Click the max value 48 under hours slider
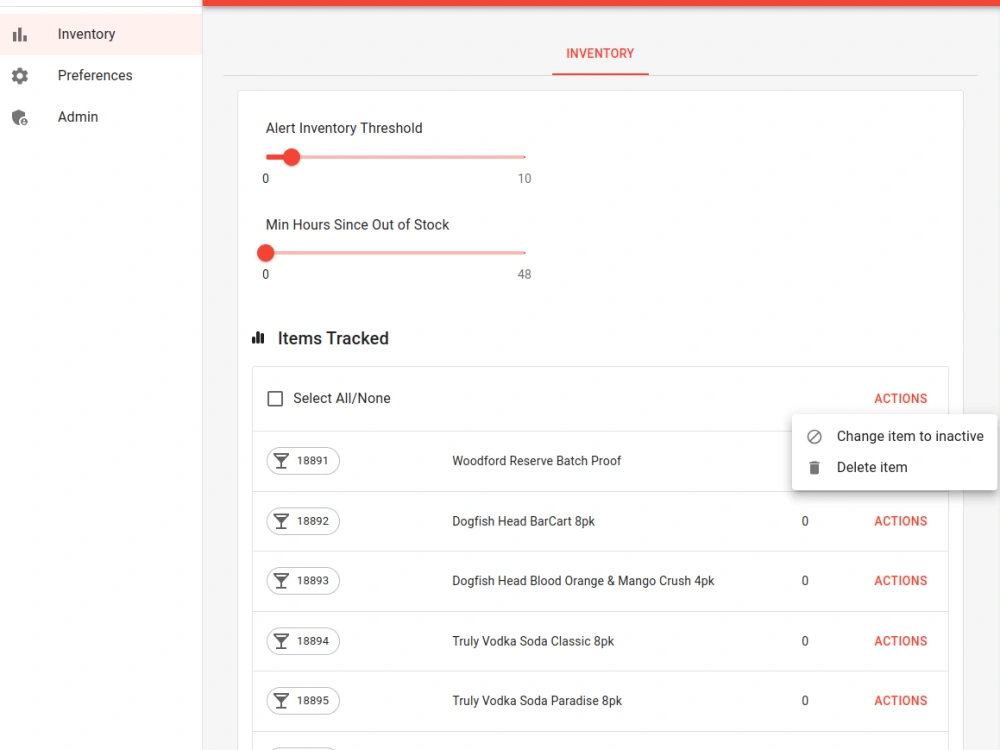 [x=524, y=274]
